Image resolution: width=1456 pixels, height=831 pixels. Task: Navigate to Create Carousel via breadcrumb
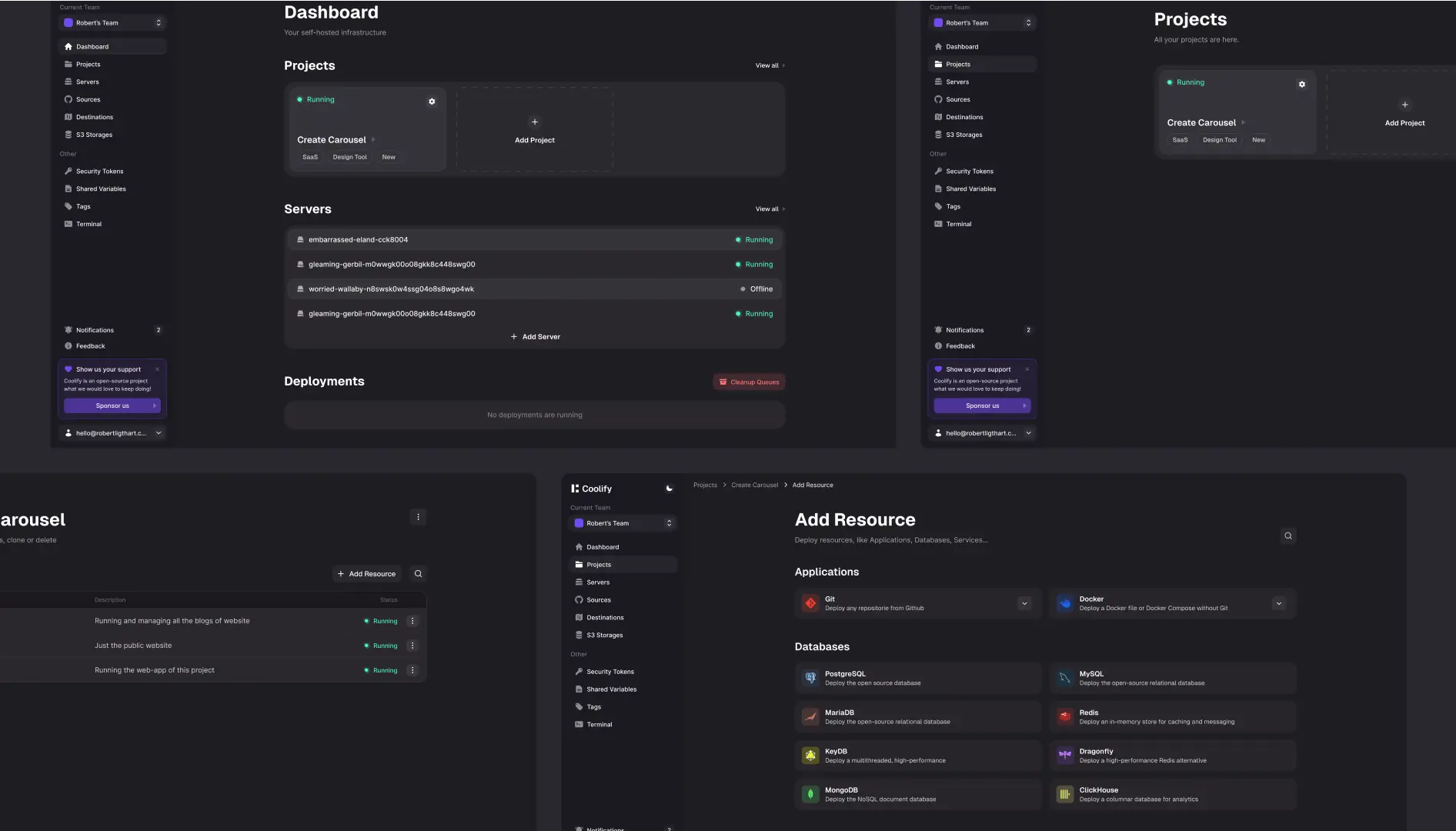click(x=754, y=485)
